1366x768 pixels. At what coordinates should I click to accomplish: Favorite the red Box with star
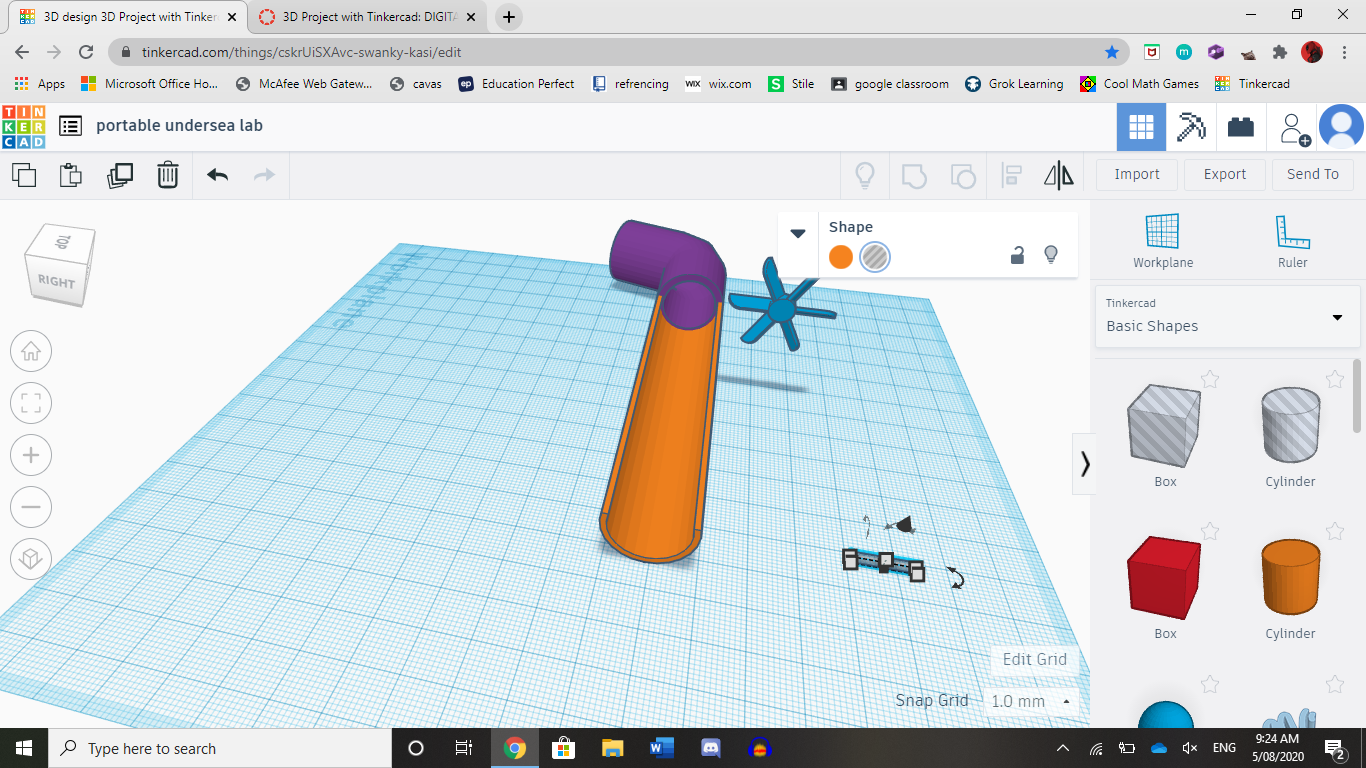coord(1210,531)
